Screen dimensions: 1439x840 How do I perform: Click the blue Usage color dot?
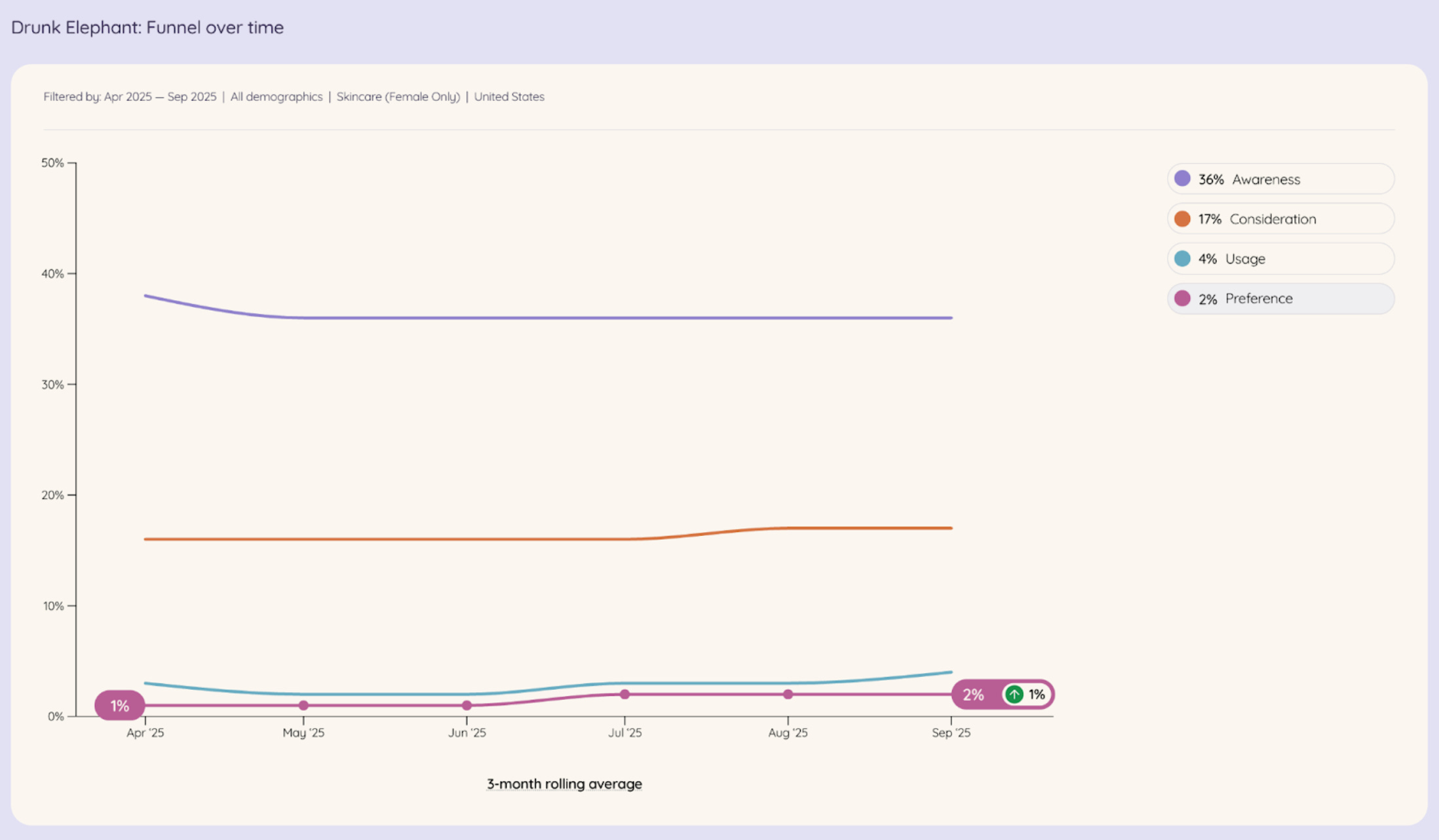tap(1182, 259)
